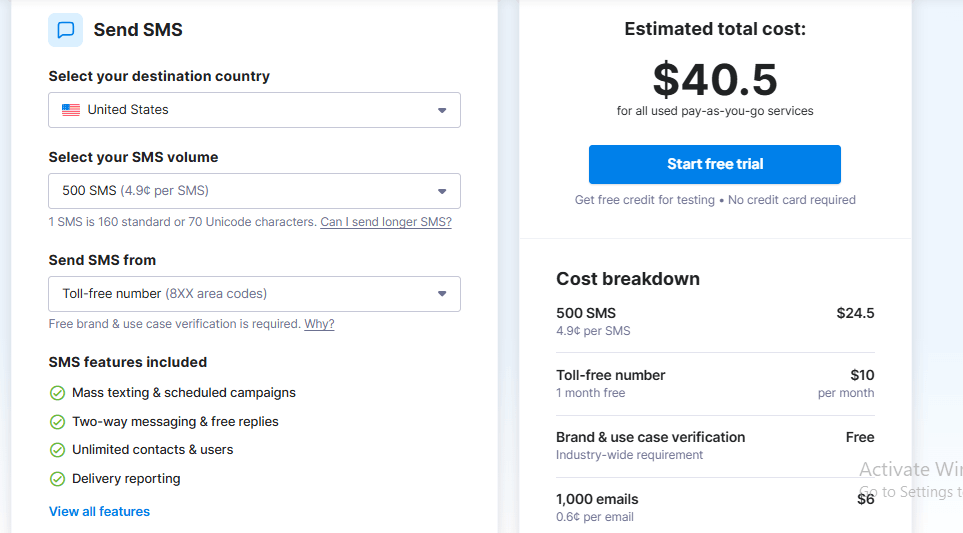Click the check icon beside Delivery reporting
Viewport: 963px width, 533px height.
[x=57, y=479]
